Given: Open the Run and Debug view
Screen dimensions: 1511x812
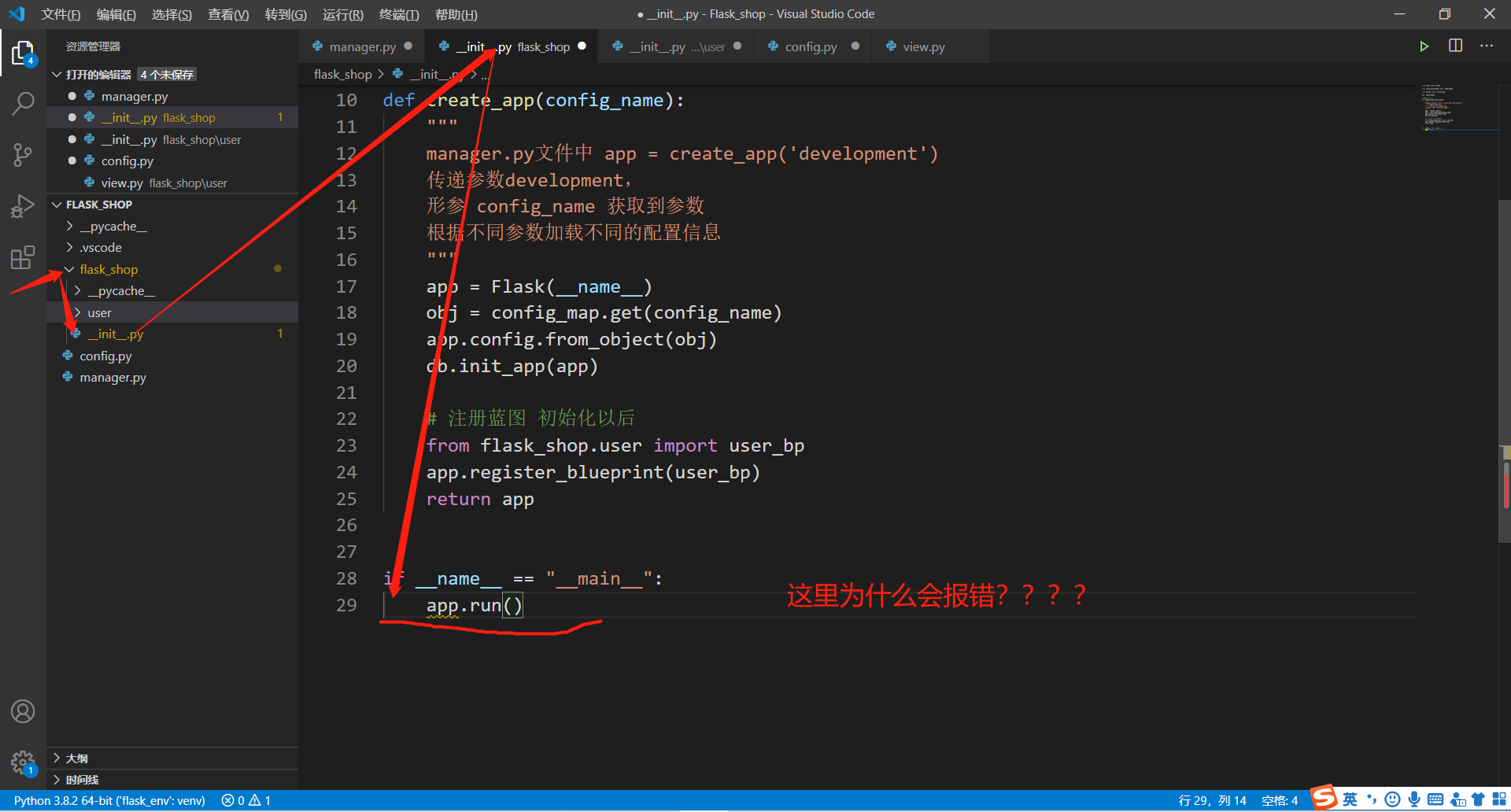Looking at the screenshot, I should tap(23, 206).
